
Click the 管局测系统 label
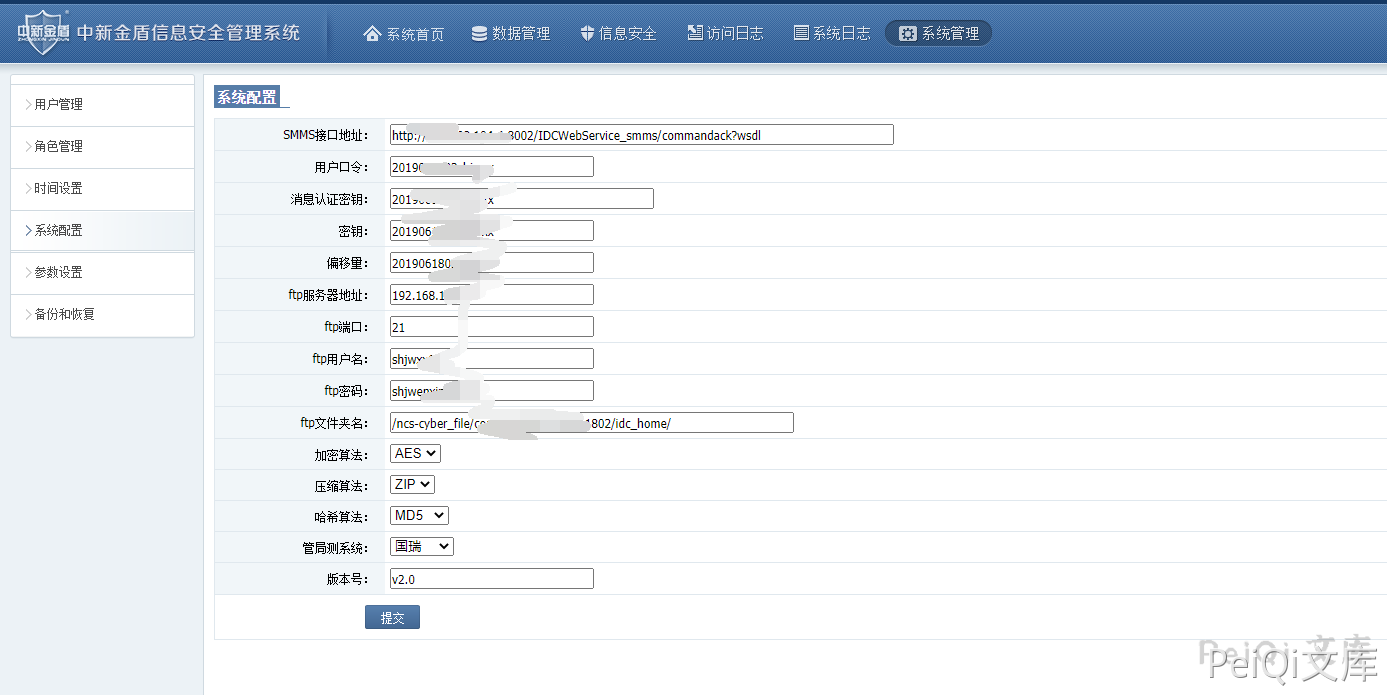pos(336,547)
